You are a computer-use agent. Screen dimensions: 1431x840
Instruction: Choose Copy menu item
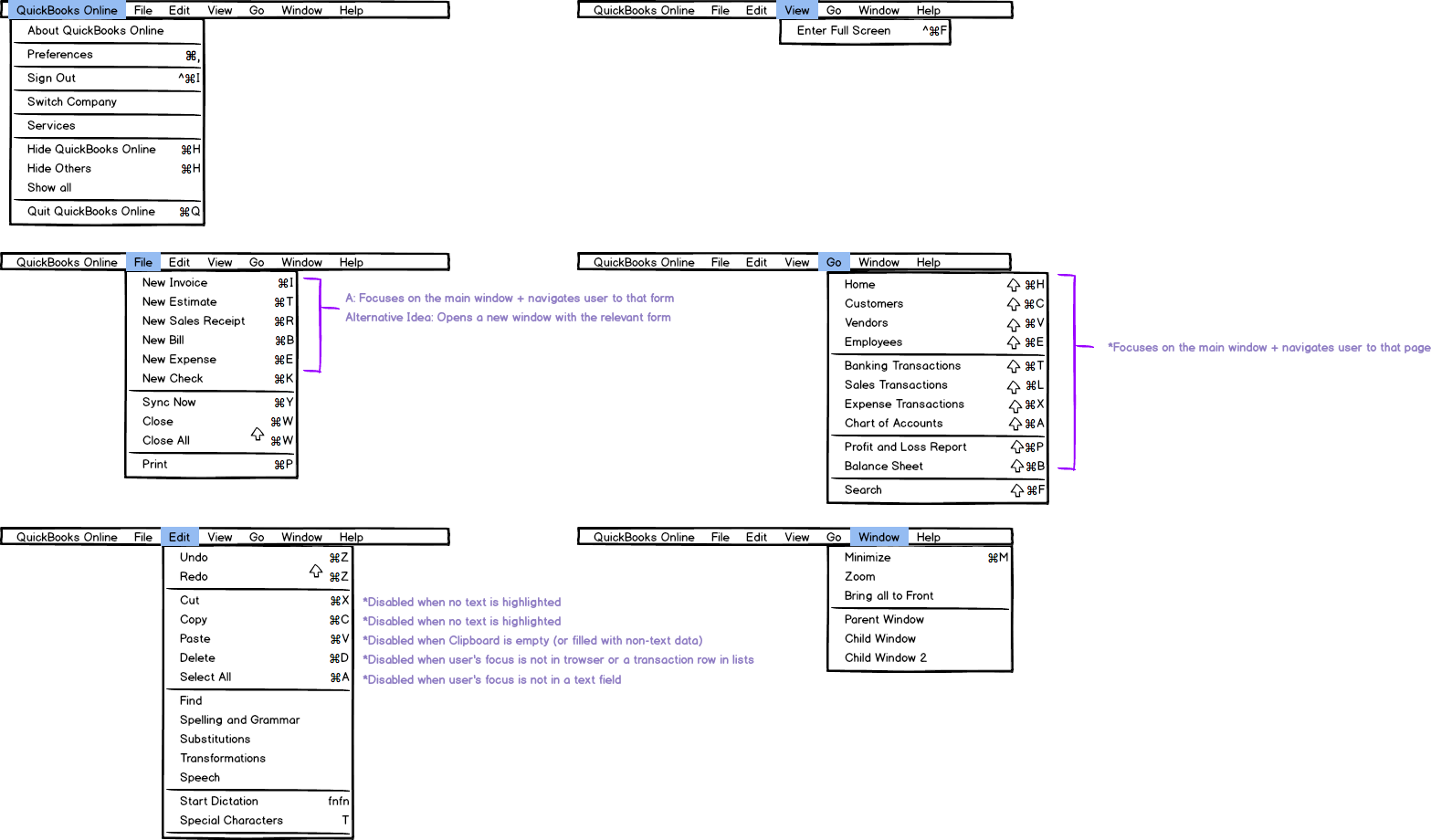(x=258, y=619)
